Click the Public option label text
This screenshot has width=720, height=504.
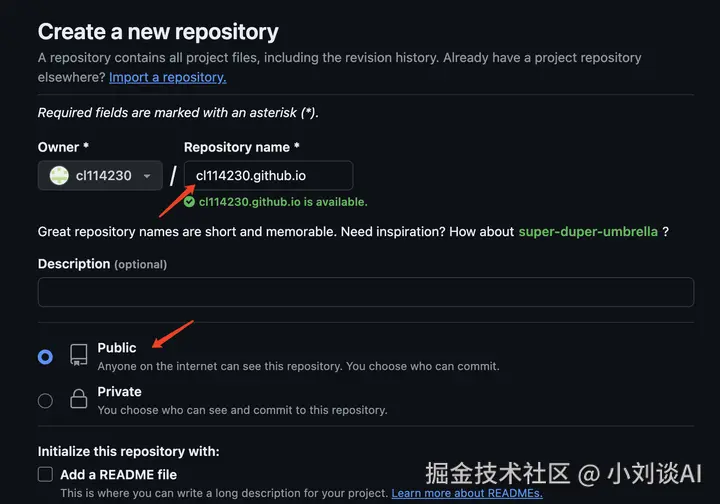click(x=117, y=347)
